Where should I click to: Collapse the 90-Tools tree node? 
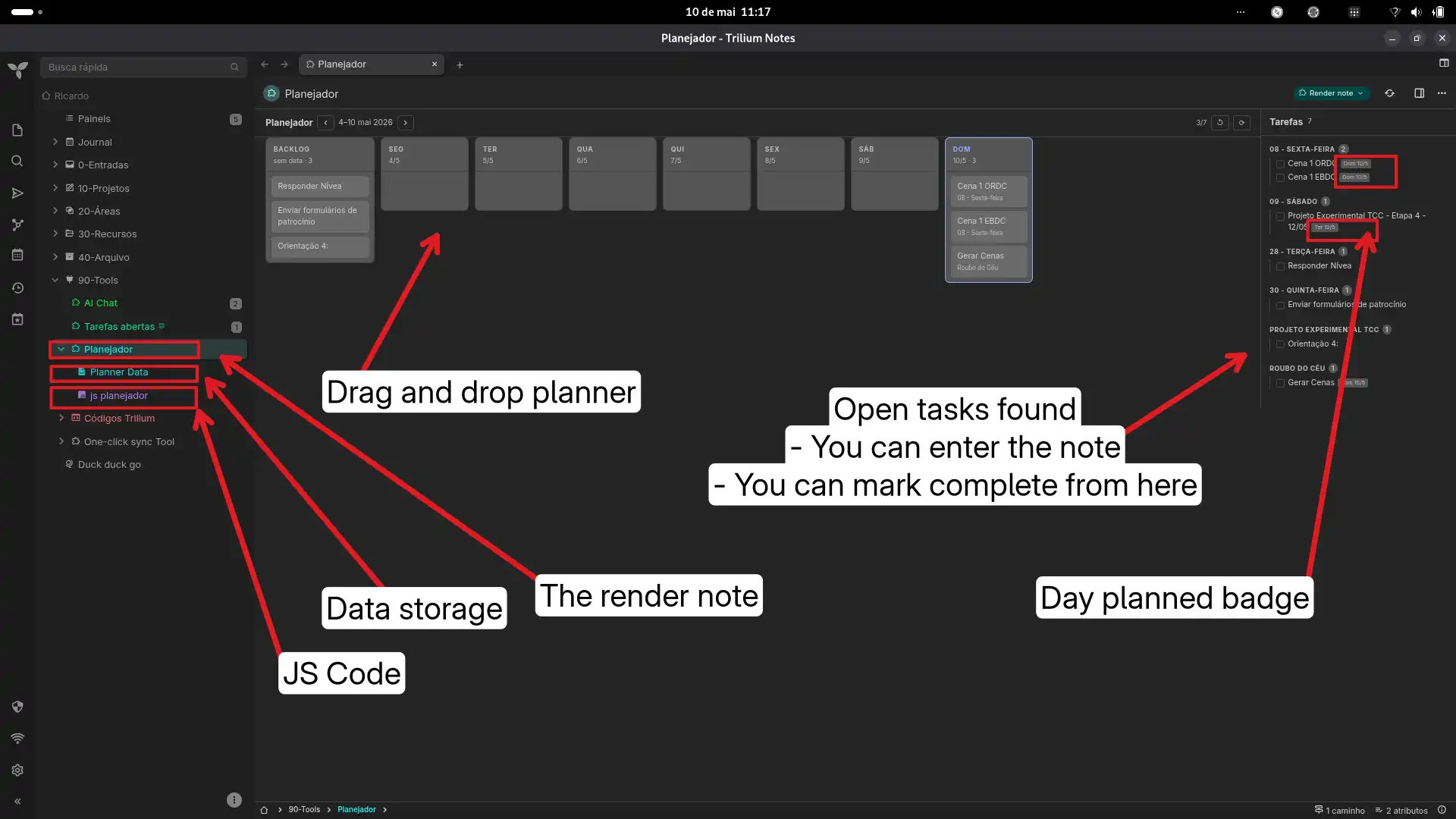pos(55,280)
